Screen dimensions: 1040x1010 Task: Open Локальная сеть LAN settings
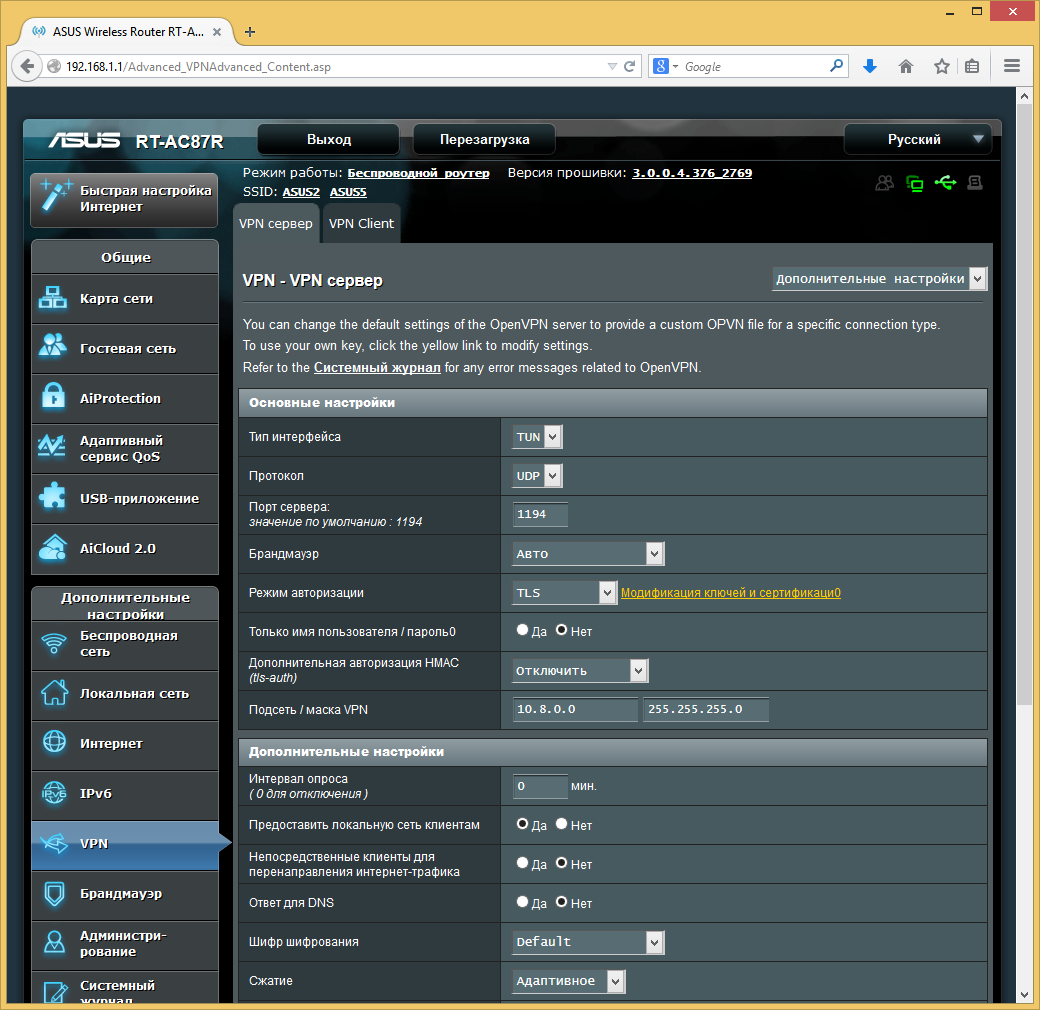[x=125, y=694]
